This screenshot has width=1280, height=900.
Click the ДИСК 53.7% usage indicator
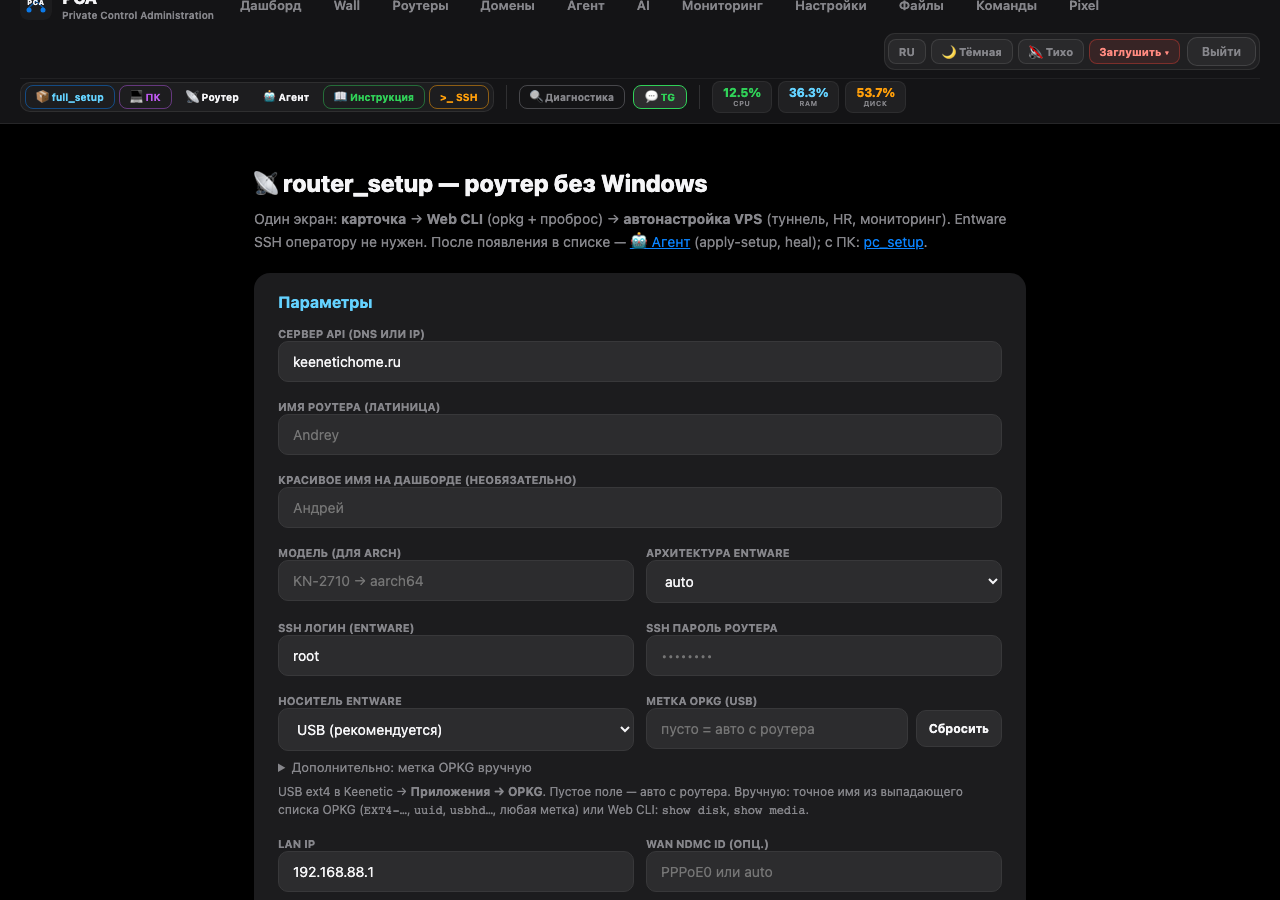point(875,97)
